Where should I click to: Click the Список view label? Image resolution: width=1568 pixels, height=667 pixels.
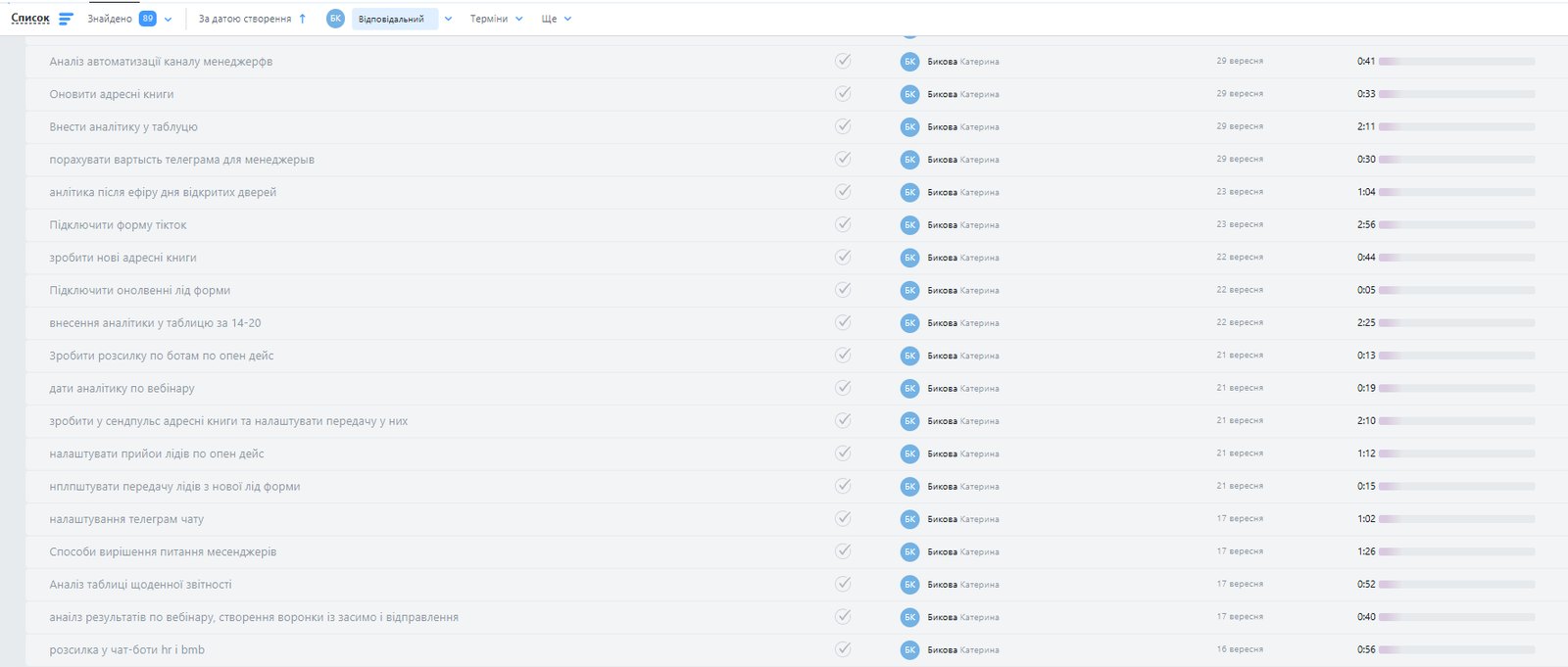pos(30,19)
